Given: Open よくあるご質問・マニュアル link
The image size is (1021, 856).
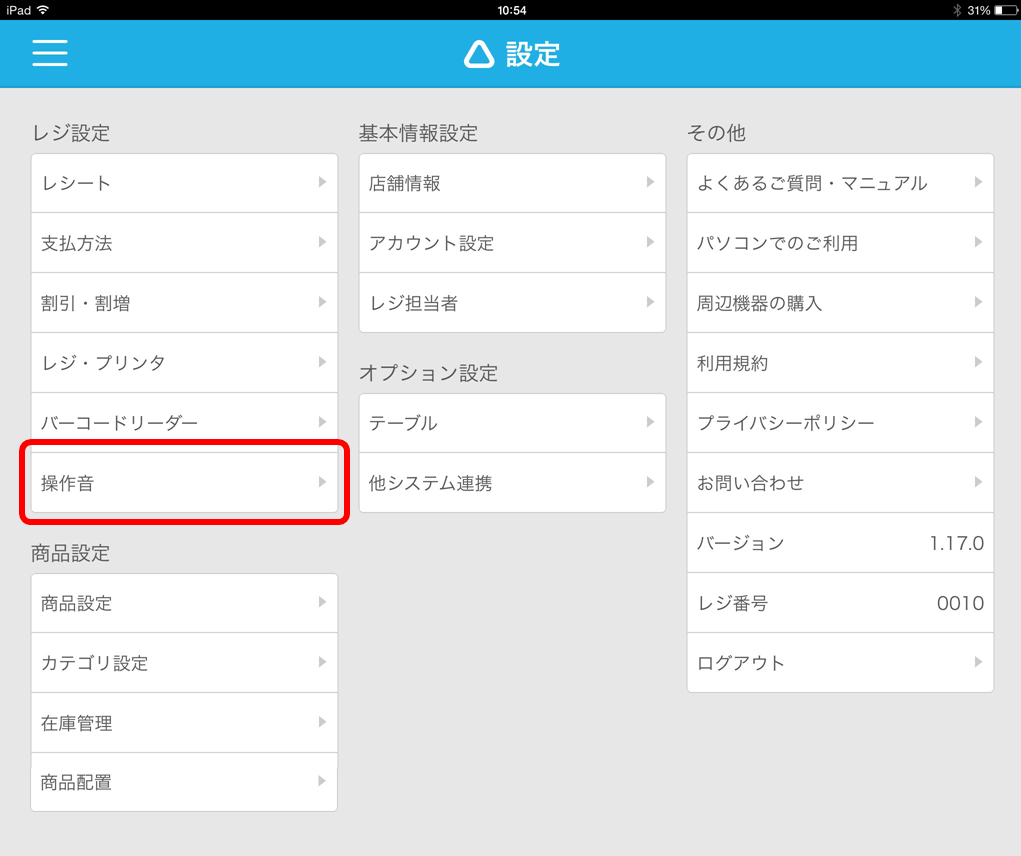Looking at the screenshot, I should click(840, 183).
